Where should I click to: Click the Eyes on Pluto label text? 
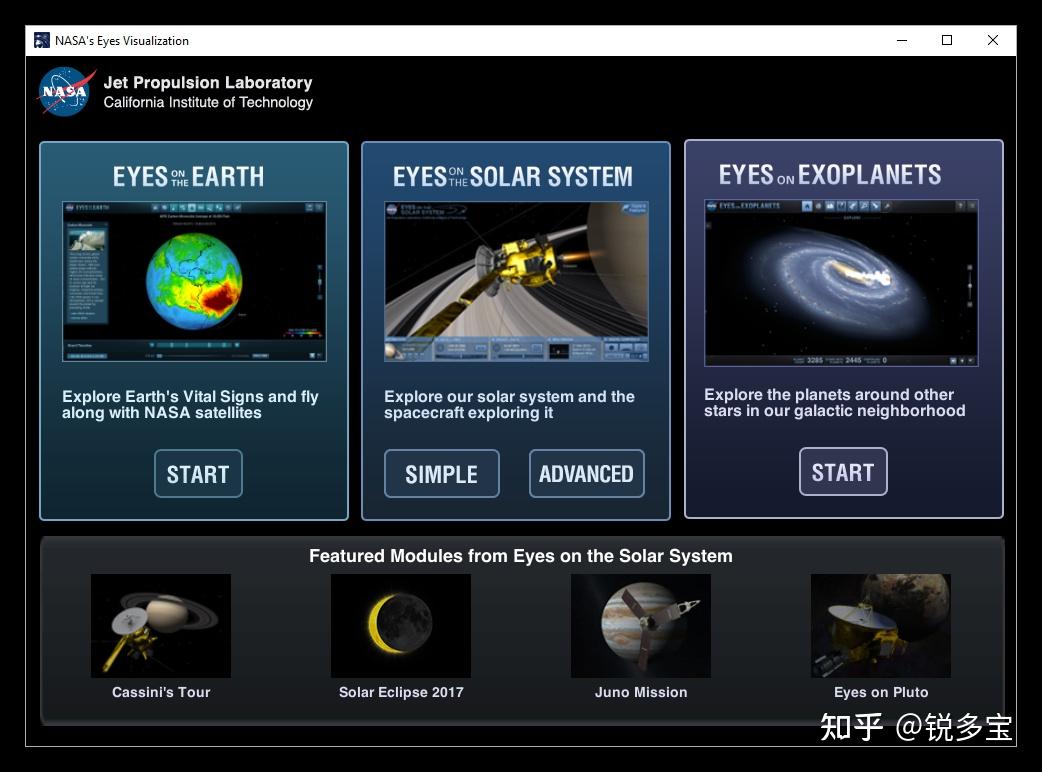pos(880,691)
